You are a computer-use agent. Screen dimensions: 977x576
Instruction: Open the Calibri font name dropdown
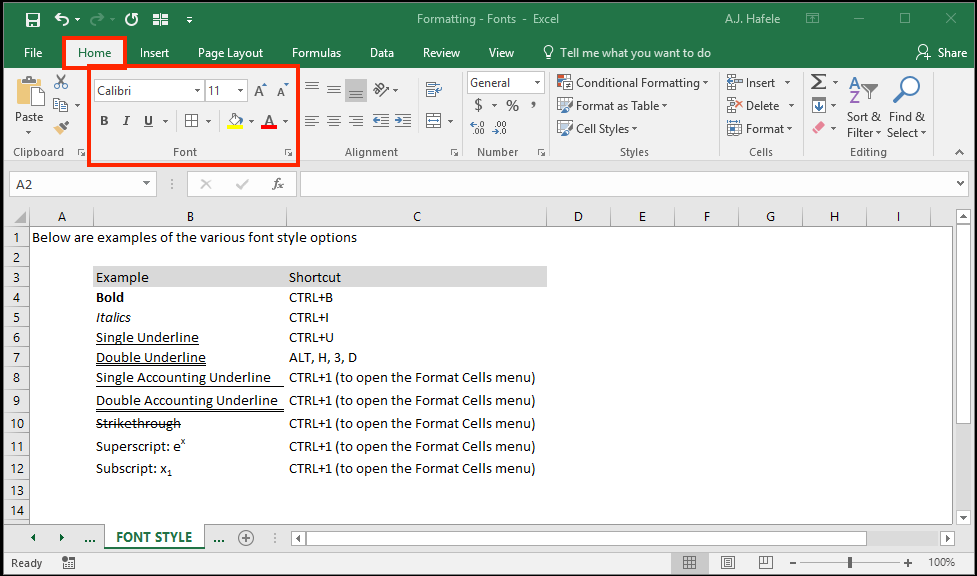click(197, 91)
